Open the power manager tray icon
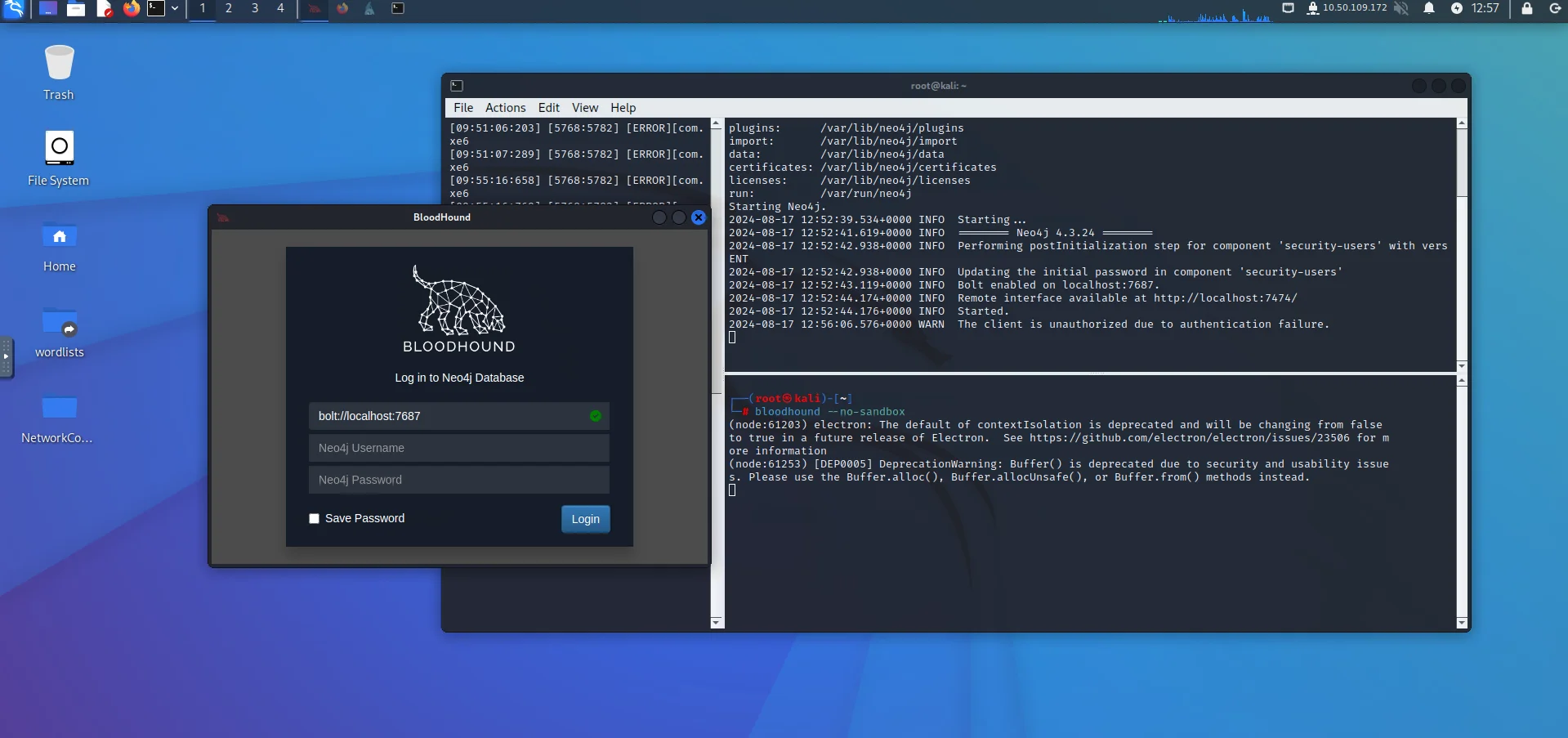 click(1456, 8)
